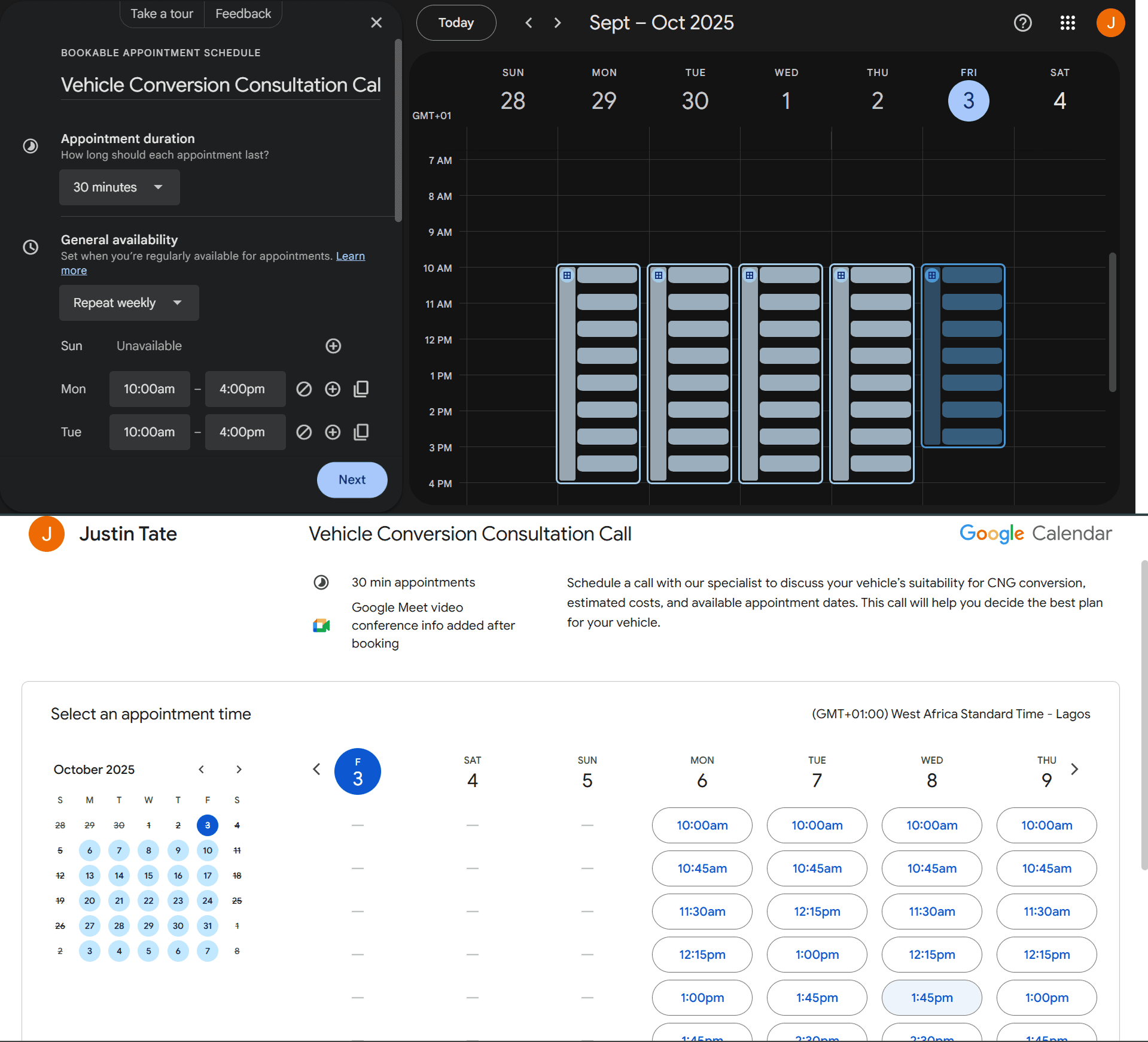This screenshot has width=1148, height=1042.
Task: Go to previous week in calendar header
Action: (528, 23)
